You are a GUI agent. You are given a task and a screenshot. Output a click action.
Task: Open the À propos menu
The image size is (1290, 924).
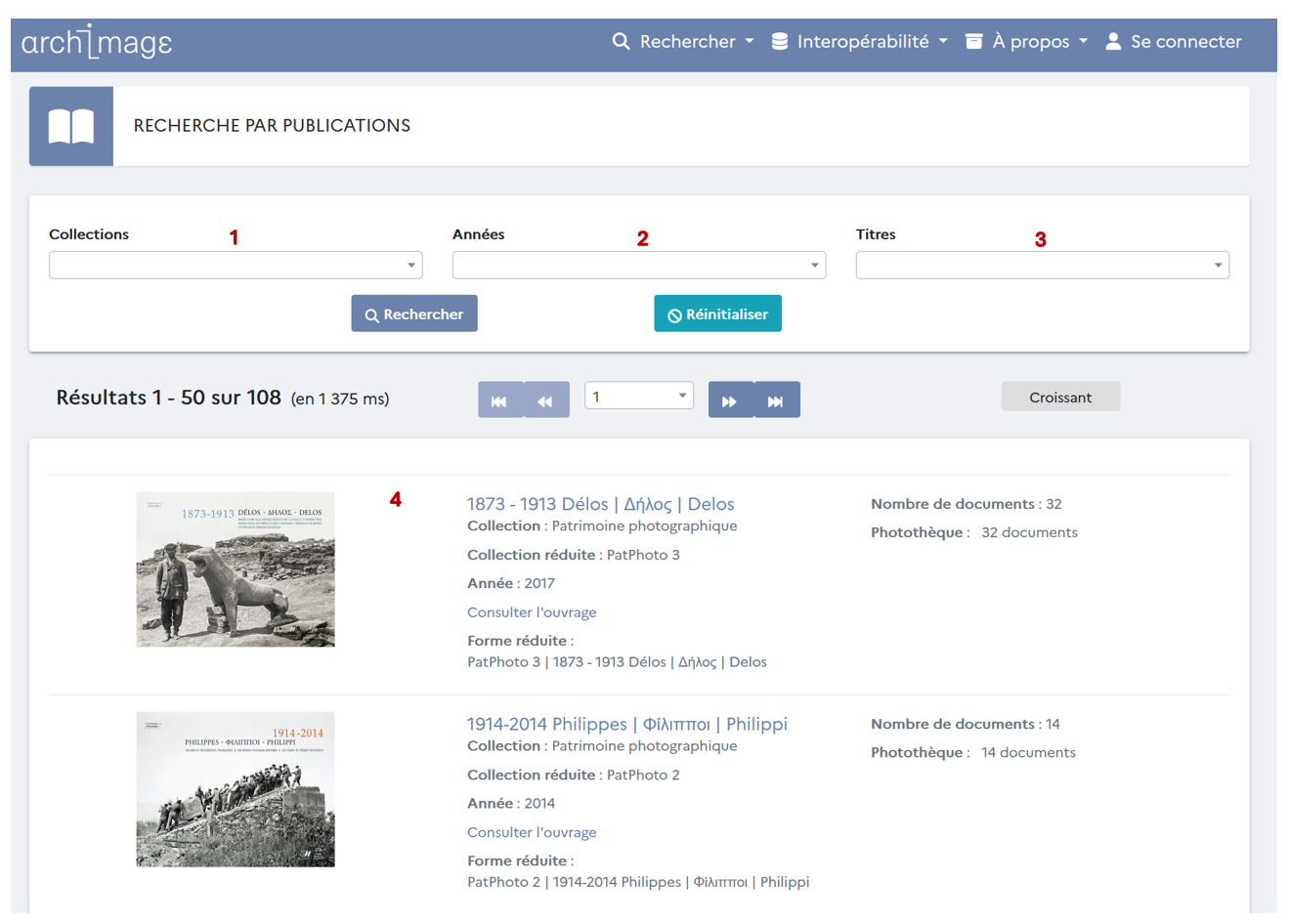pyautogui.click(x=1027, y=41)
